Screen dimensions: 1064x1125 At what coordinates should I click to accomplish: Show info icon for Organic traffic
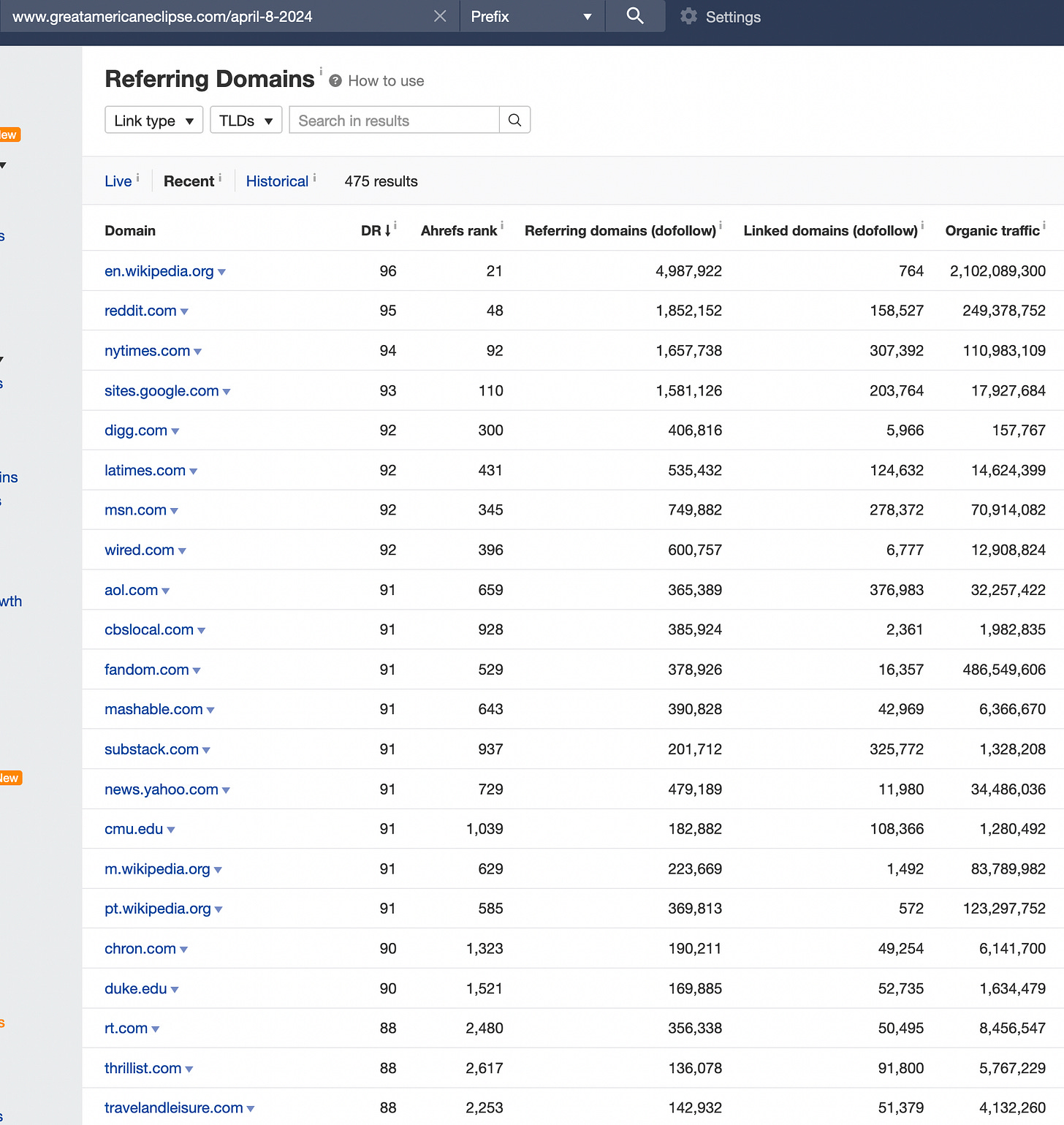pyautogui.click(x=1044, y=225)
